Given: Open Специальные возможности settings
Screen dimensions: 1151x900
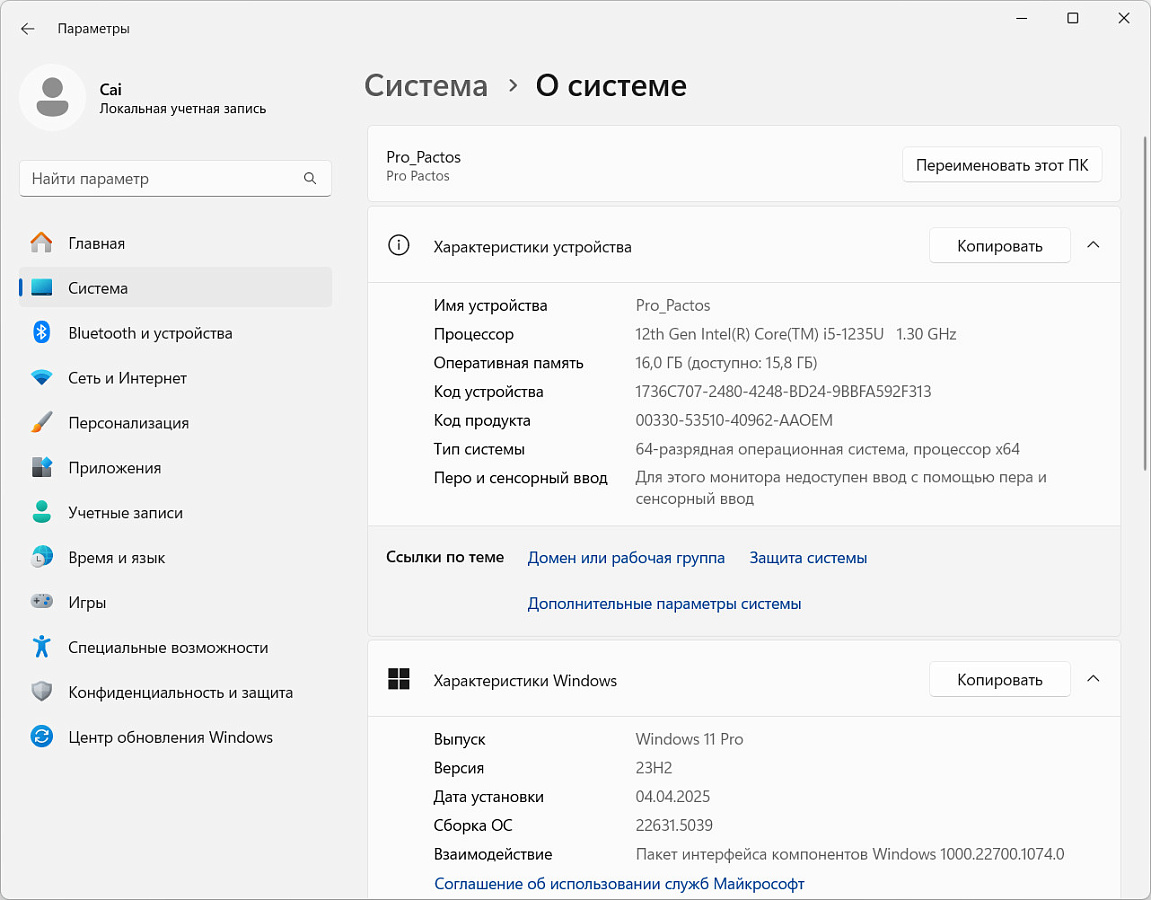Looking at the screenshot, I should pos(175,647).
